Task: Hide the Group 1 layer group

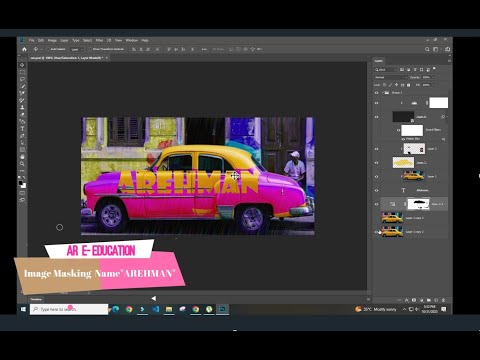Action: click(x=377, y=93)
